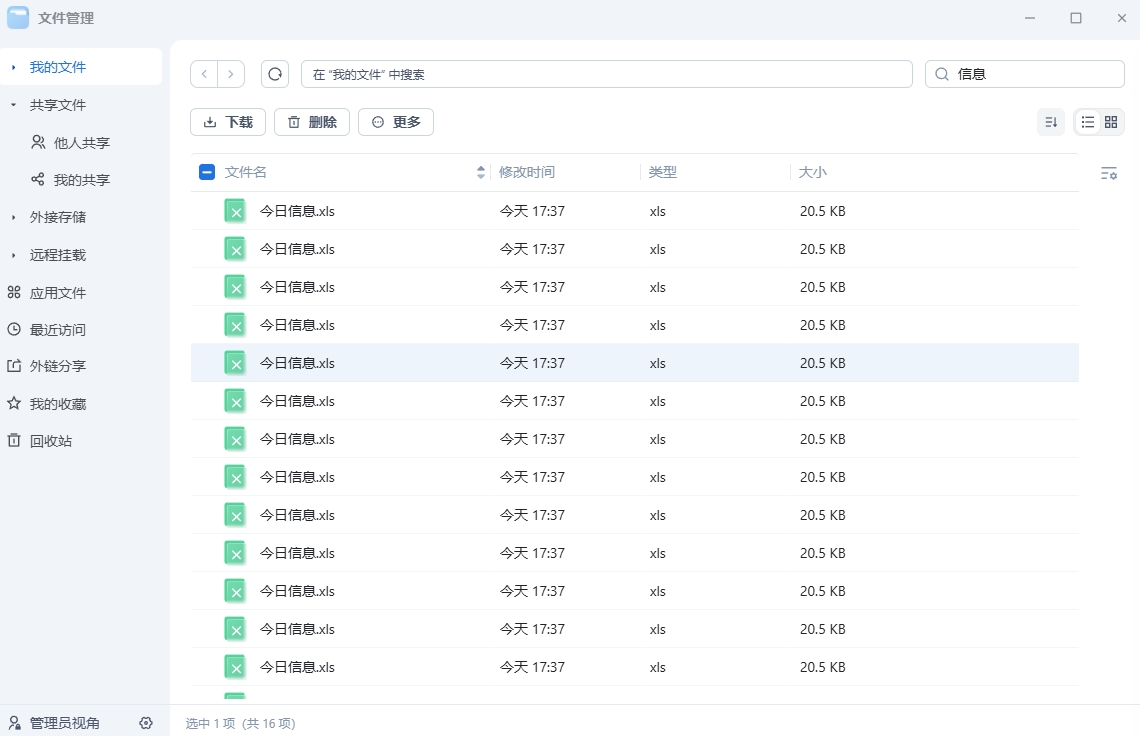This screenshot has width=1140, height=736.
Task: Switch to list view
Action: tap(1088, 122)
